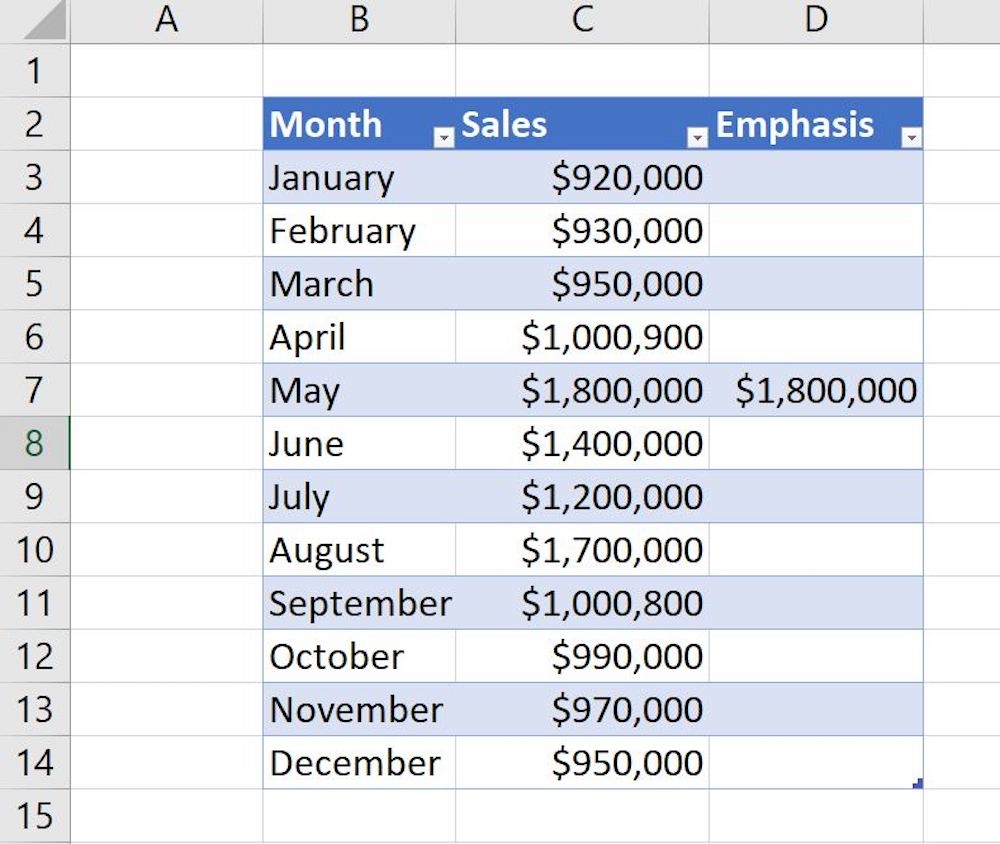Screen dimensions: 1000x844
Task: Select column header D
Action: click(x=816, y=20)
